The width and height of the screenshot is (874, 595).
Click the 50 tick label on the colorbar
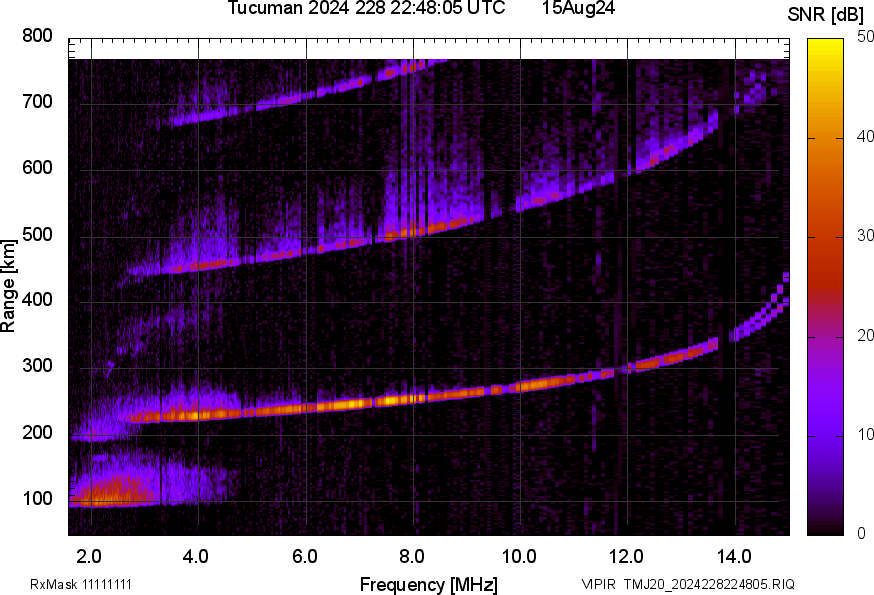coord(865,37)
